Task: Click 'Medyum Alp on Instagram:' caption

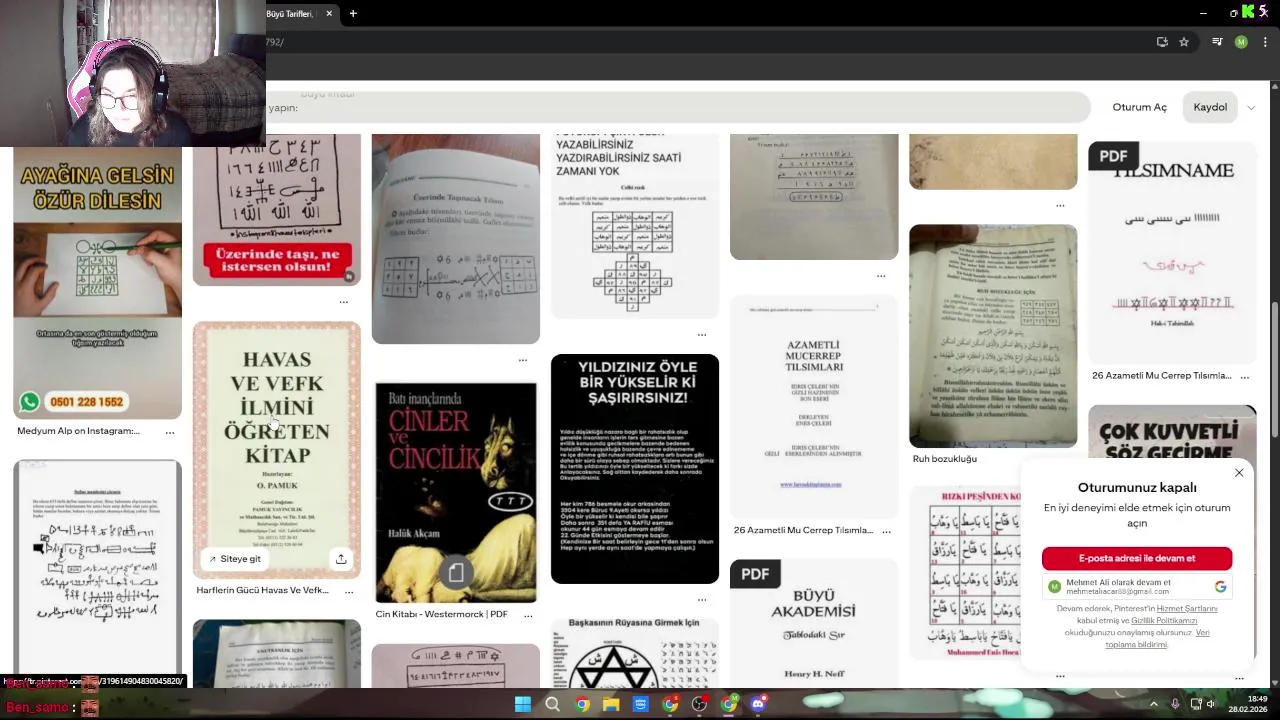Action: pos(78,431)
